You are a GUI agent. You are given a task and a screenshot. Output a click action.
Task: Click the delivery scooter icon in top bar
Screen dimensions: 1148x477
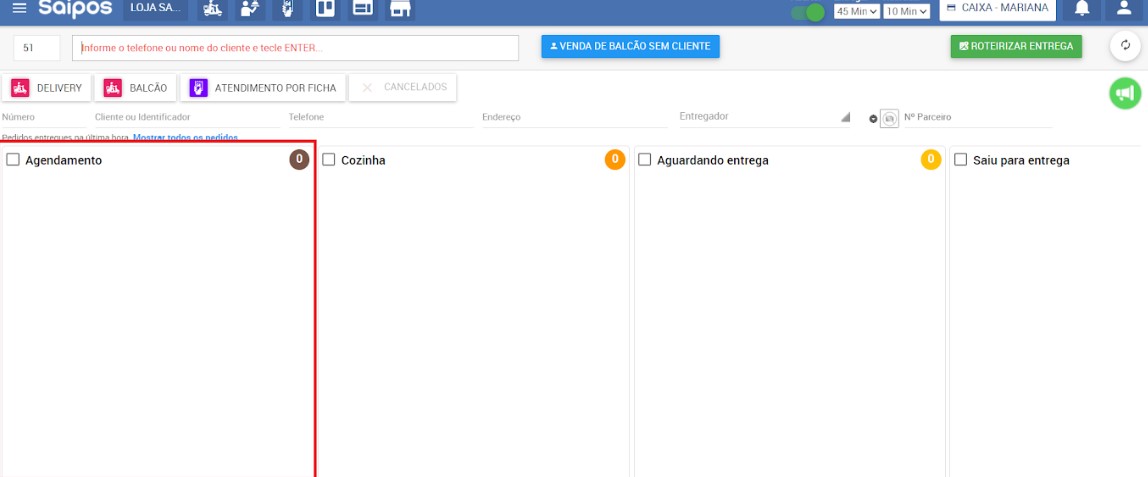[212, 9]
